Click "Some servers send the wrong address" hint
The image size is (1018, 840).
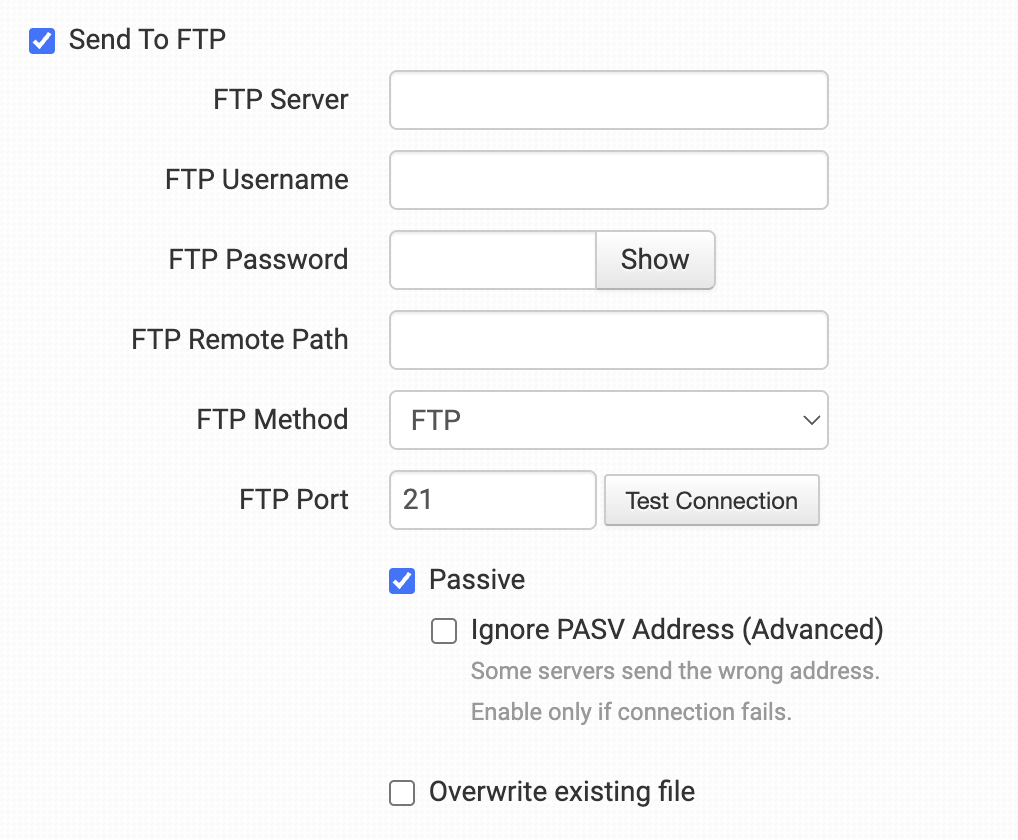(675, 671)
